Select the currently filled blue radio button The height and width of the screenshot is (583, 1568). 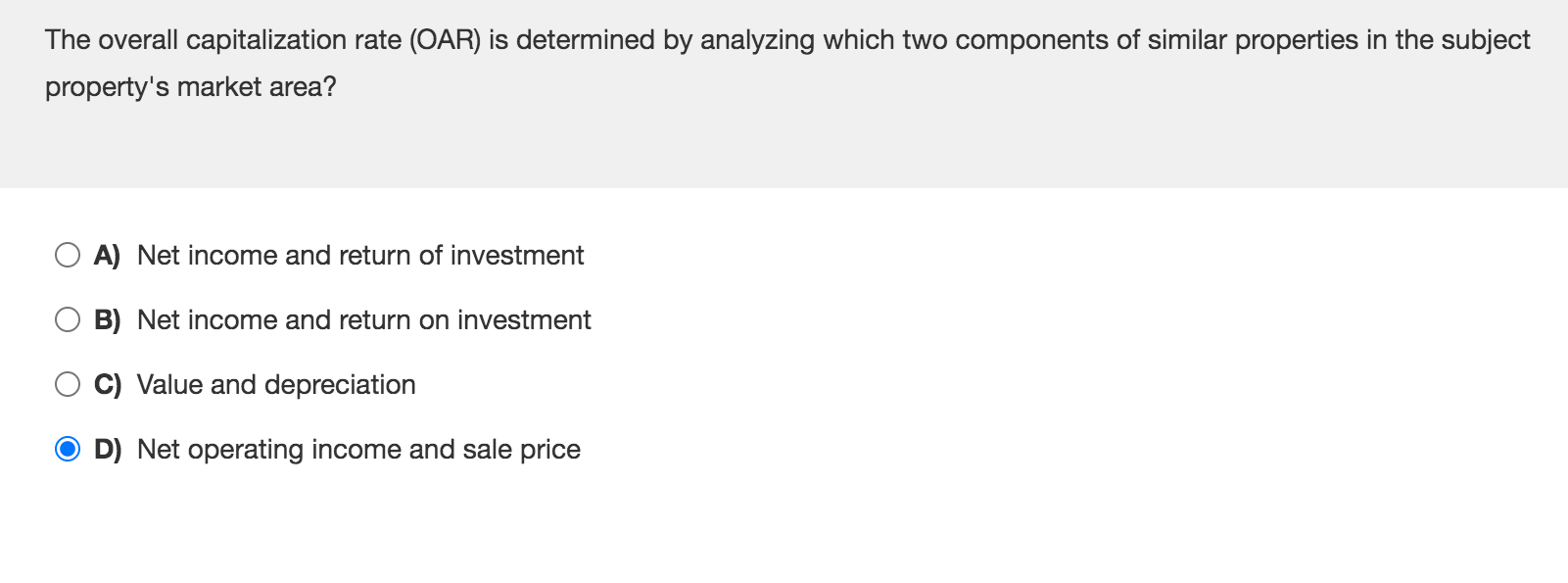(x=68, y=448)
